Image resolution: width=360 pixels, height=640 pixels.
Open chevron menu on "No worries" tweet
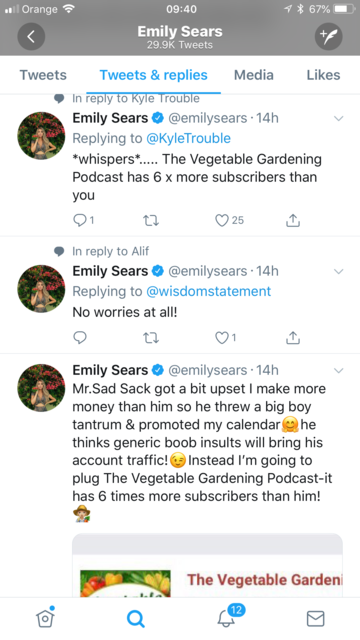click(x=338, y=272)
